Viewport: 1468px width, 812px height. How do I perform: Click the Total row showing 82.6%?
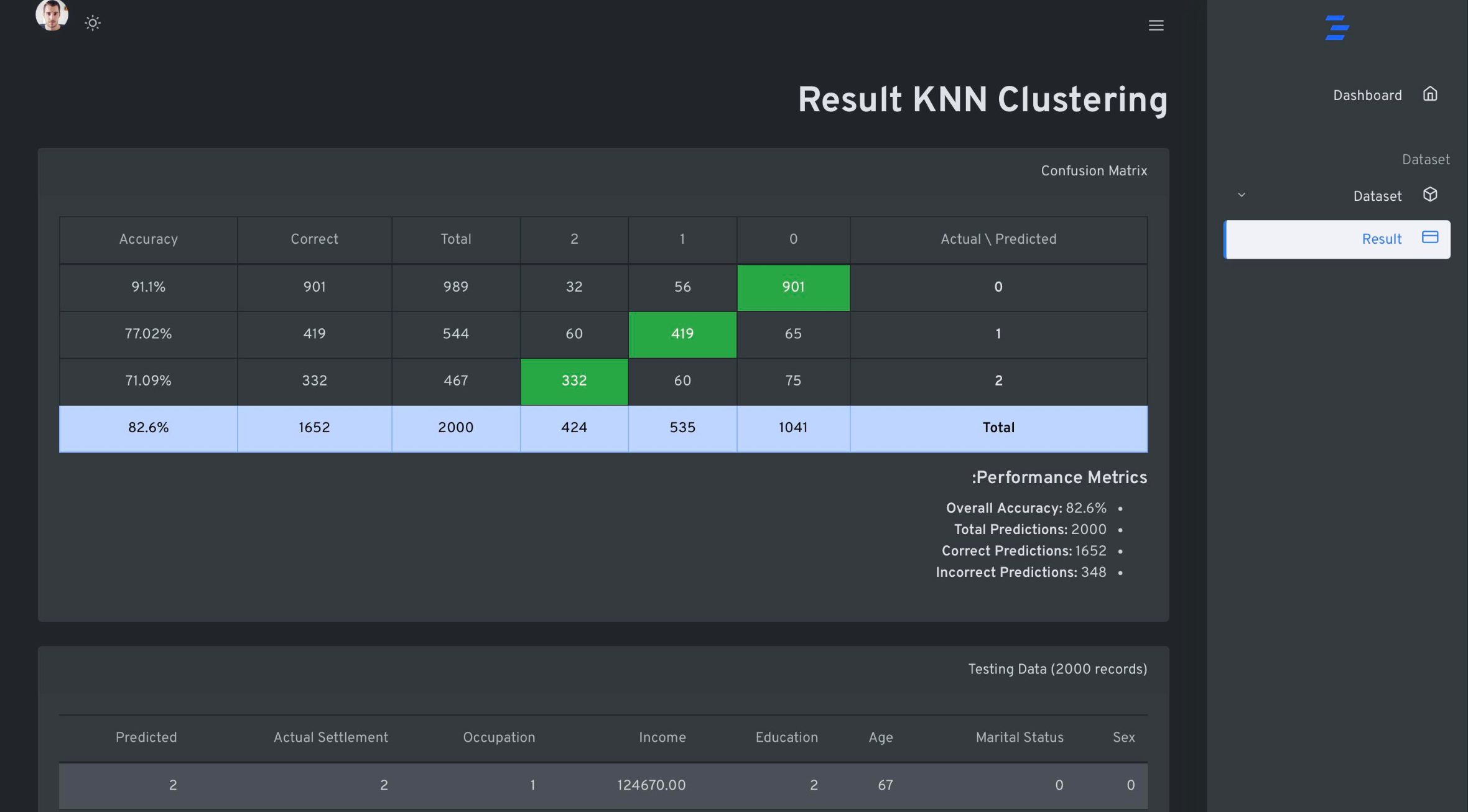pos(147,428)
